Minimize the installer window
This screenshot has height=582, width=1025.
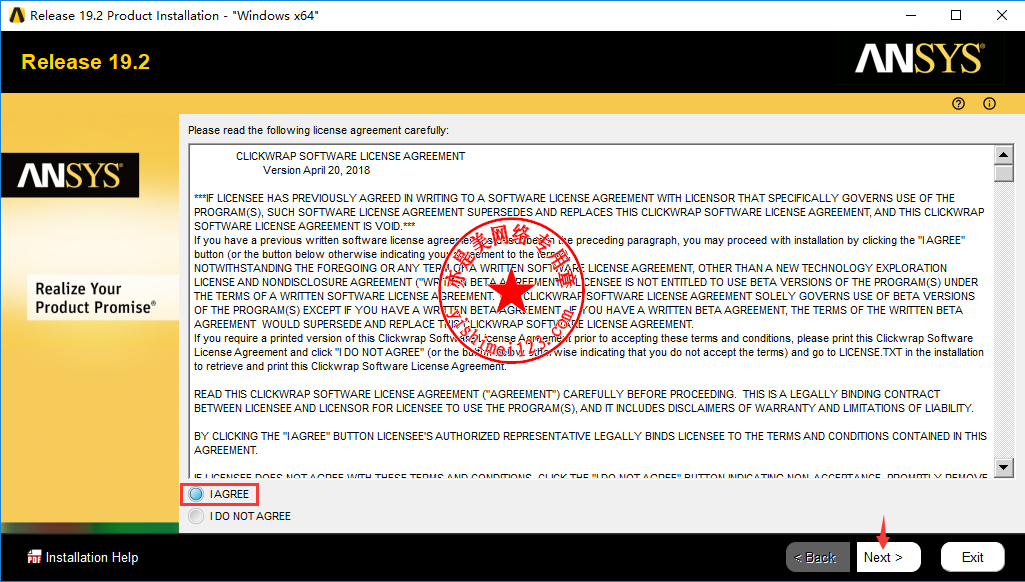pos(911,15)
